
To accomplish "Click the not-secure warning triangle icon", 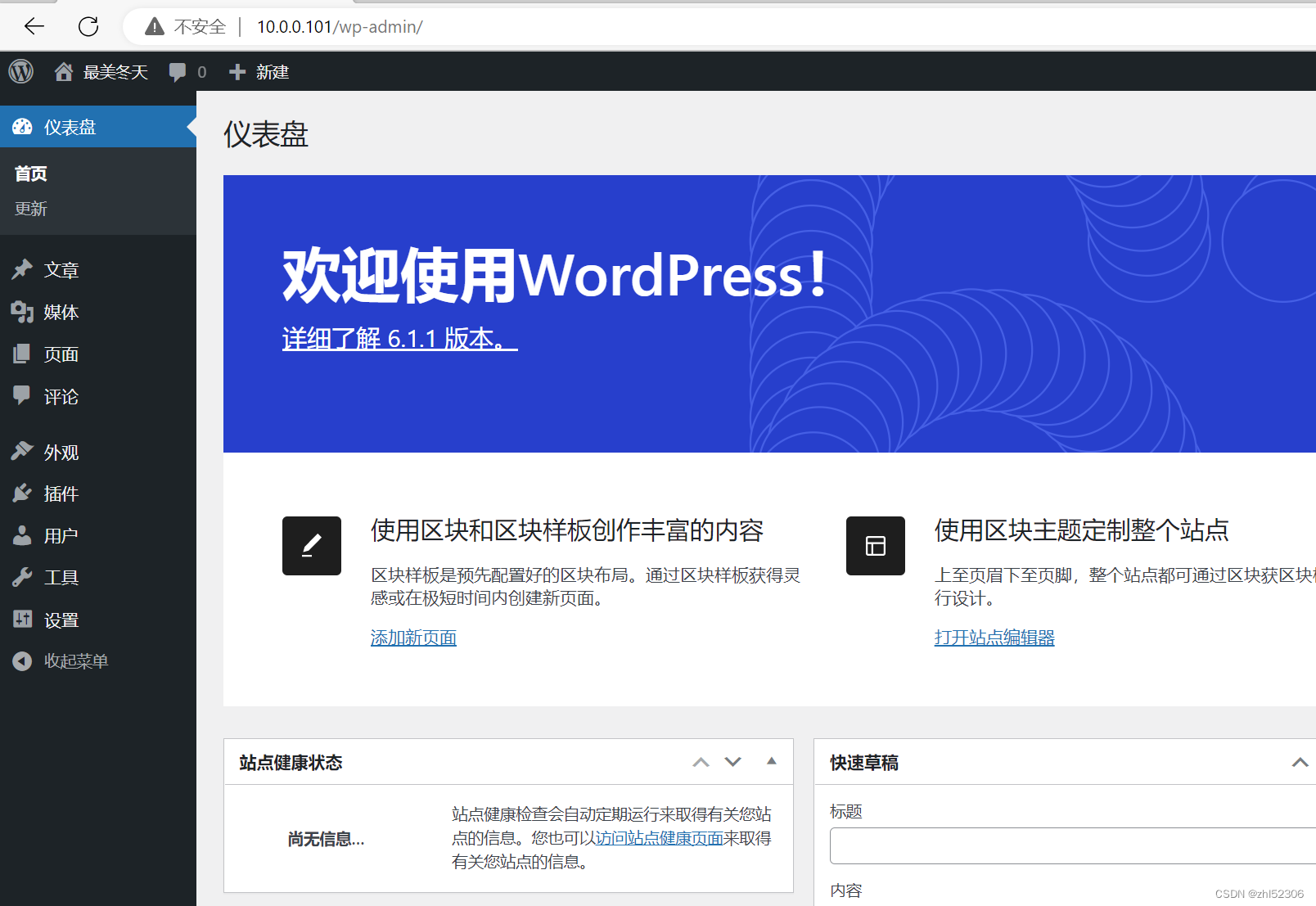I will coord(155,27).
